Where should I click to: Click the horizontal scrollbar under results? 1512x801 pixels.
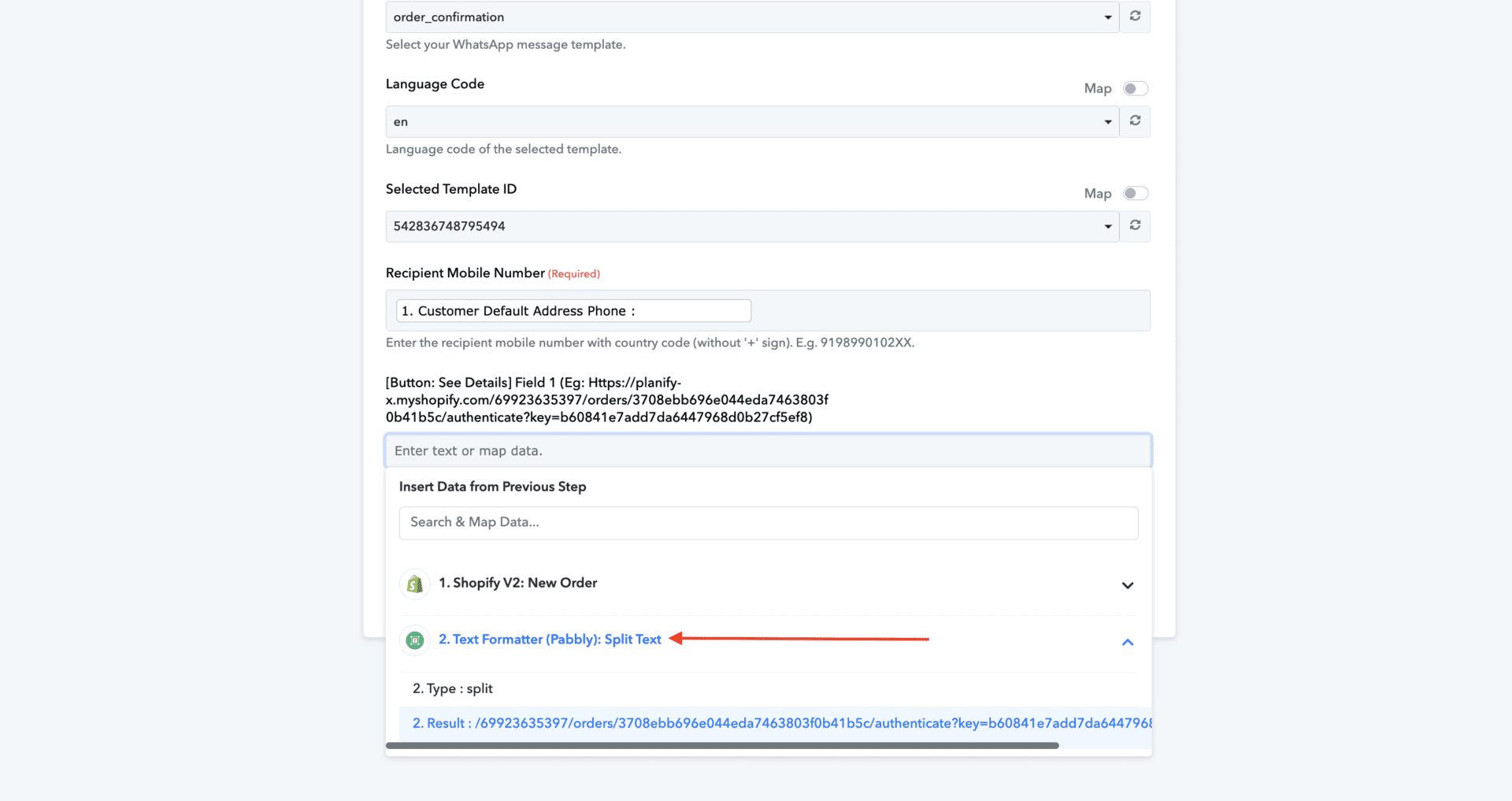click(721, 745)
